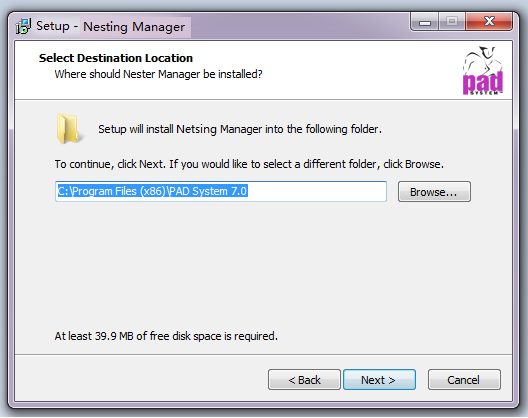Viewport: 528px width, 418px height.
Task: Click the yellow folder icon
Action: [x=68, y=129]
